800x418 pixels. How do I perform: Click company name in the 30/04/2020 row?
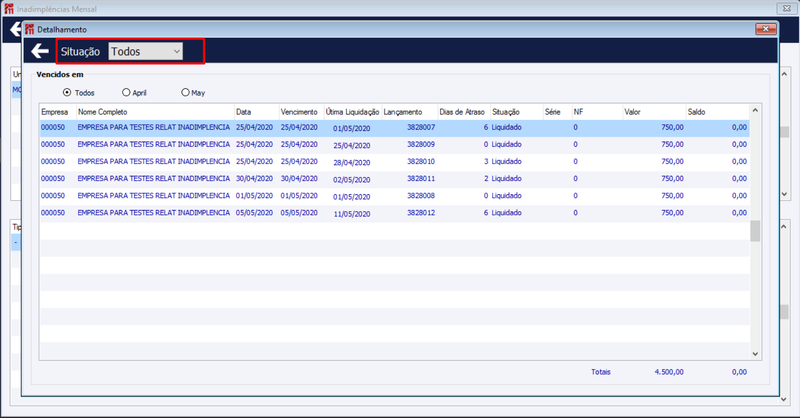154,179
